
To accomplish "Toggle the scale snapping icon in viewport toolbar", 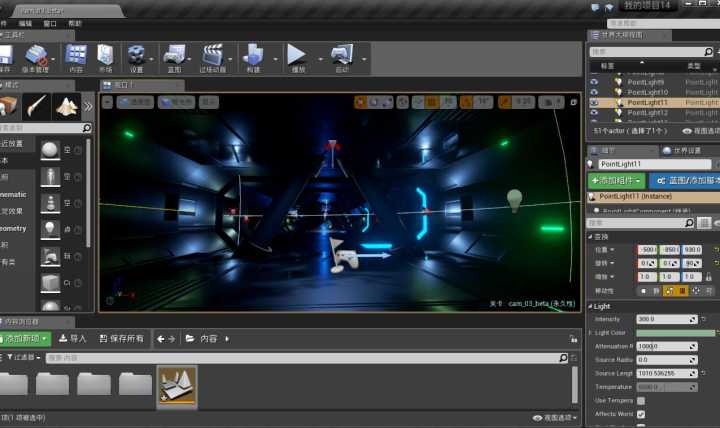I will pos(506,102).
